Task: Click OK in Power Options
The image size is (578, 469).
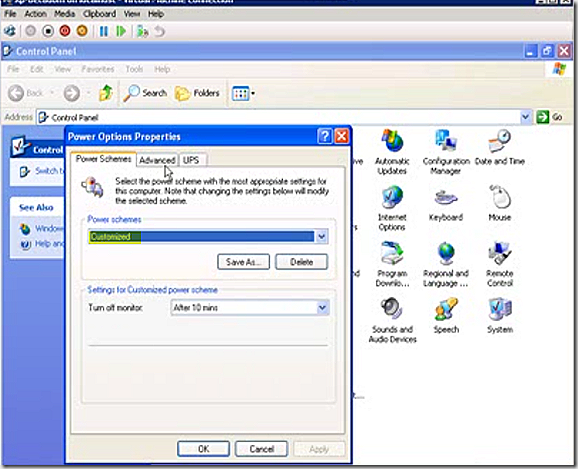Action: tap(203, 449)
